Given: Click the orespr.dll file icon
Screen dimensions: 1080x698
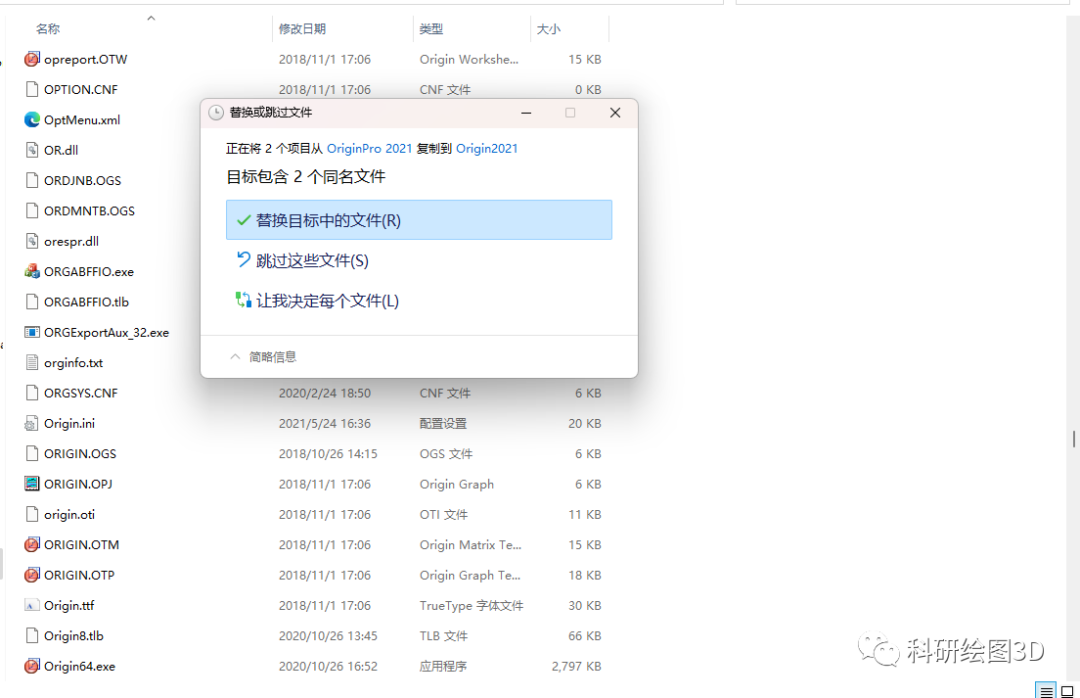Looking at the screenshot, I should (x=32, y=241).
